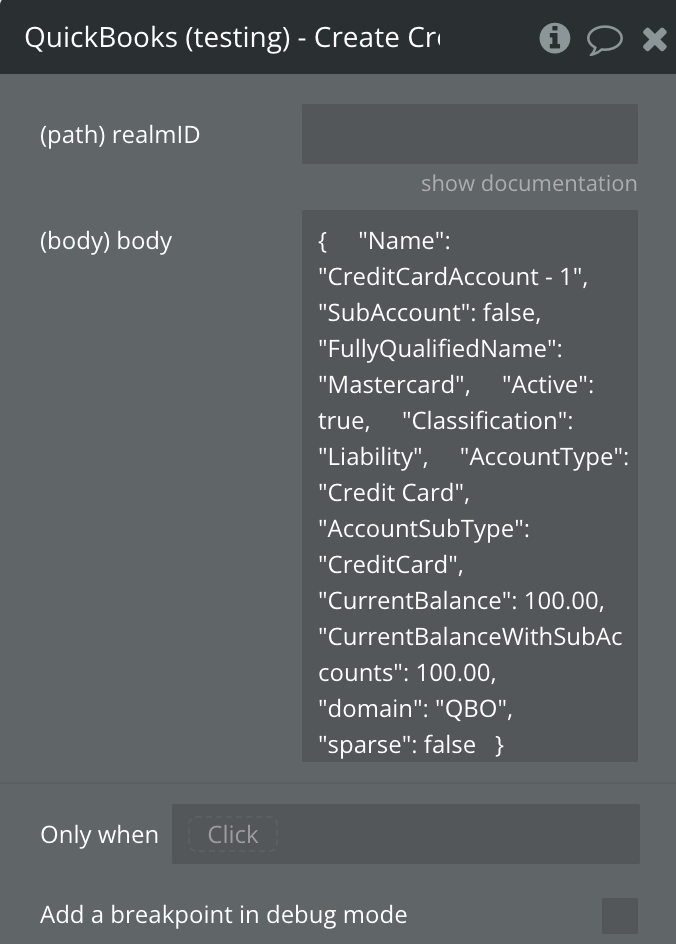Open the comment speech-bubble icon
Screen dimensions: 676x944
604,39
